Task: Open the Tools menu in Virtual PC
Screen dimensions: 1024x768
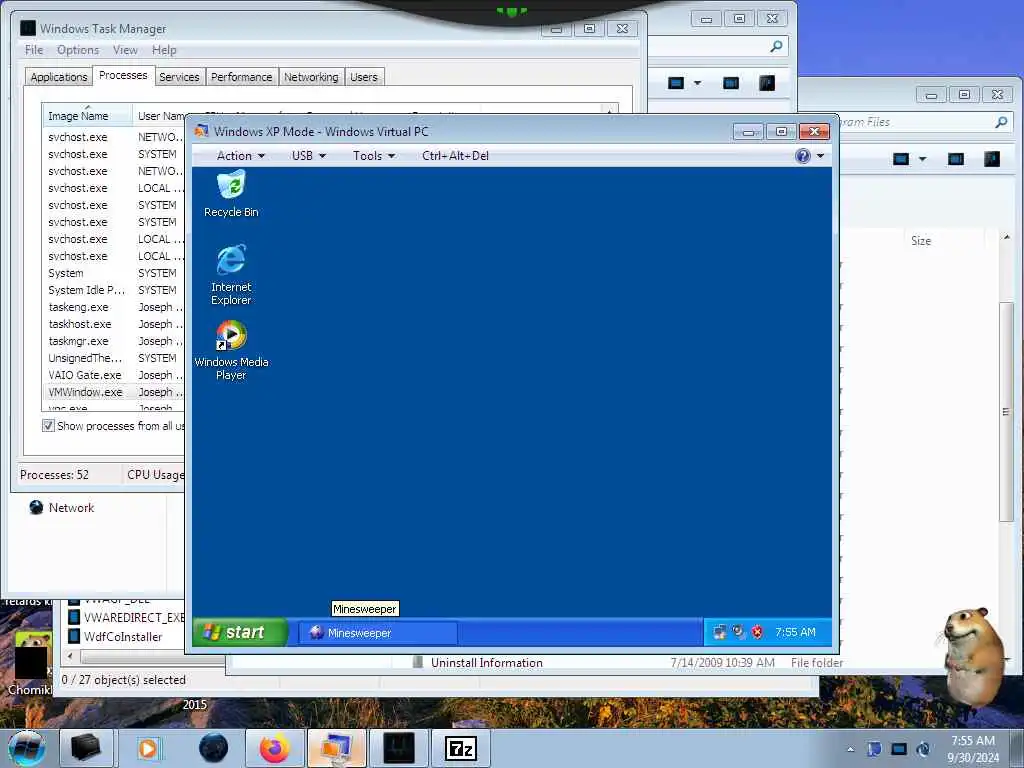Action: [x=374, y=155]
